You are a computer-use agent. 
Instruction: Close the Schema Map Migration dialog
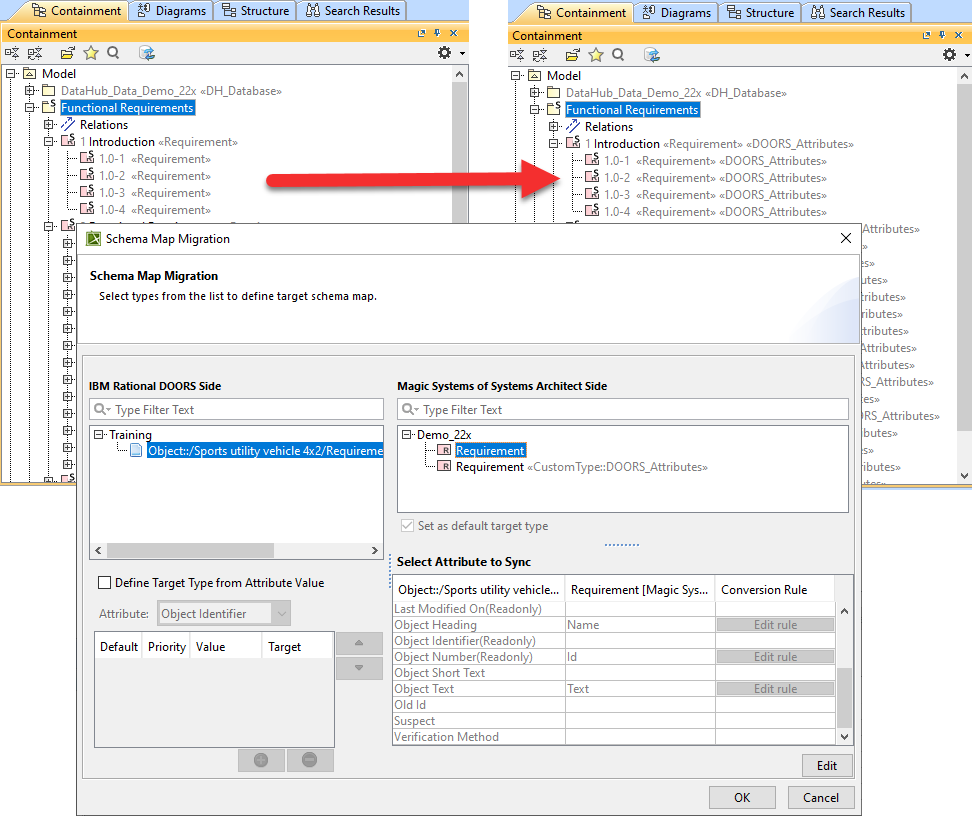point(846,238)
